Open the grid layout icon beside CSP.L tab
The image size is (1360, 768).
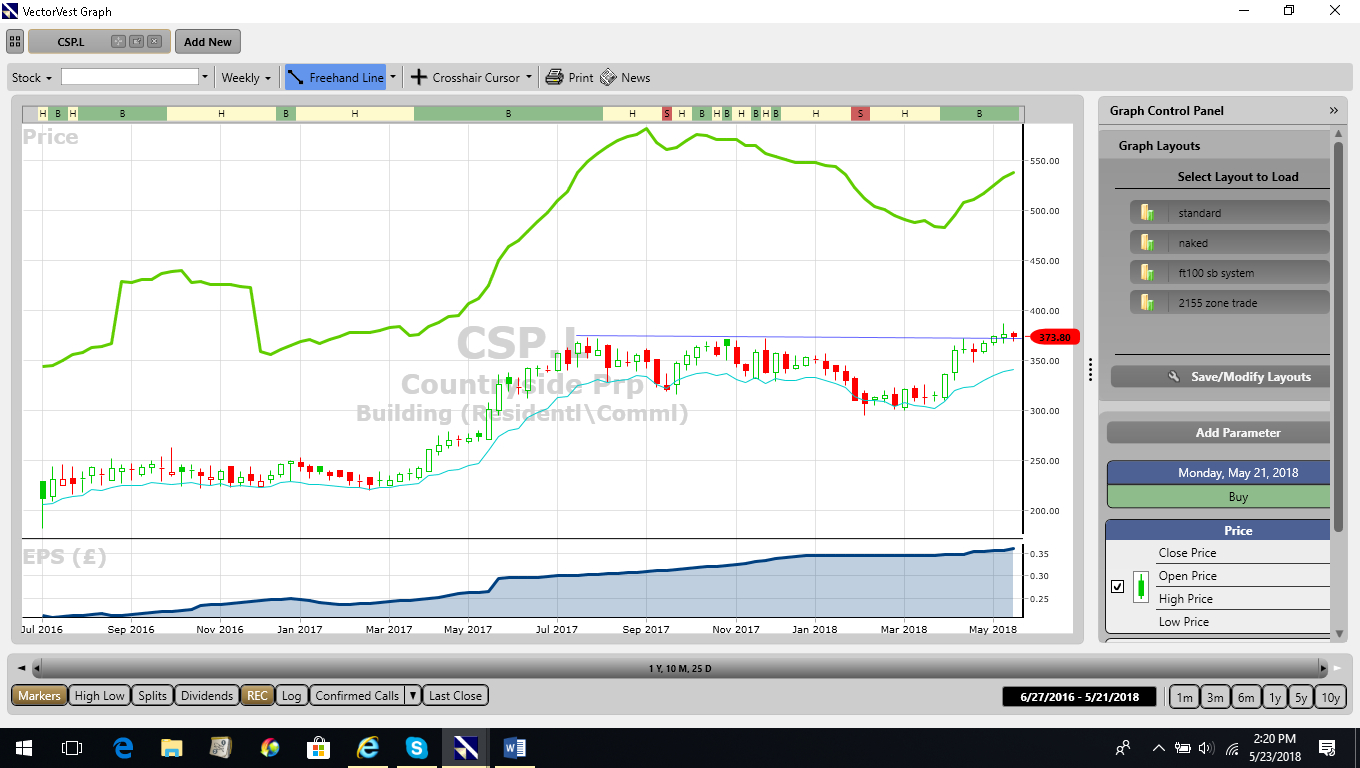click(x=15, y=42)
